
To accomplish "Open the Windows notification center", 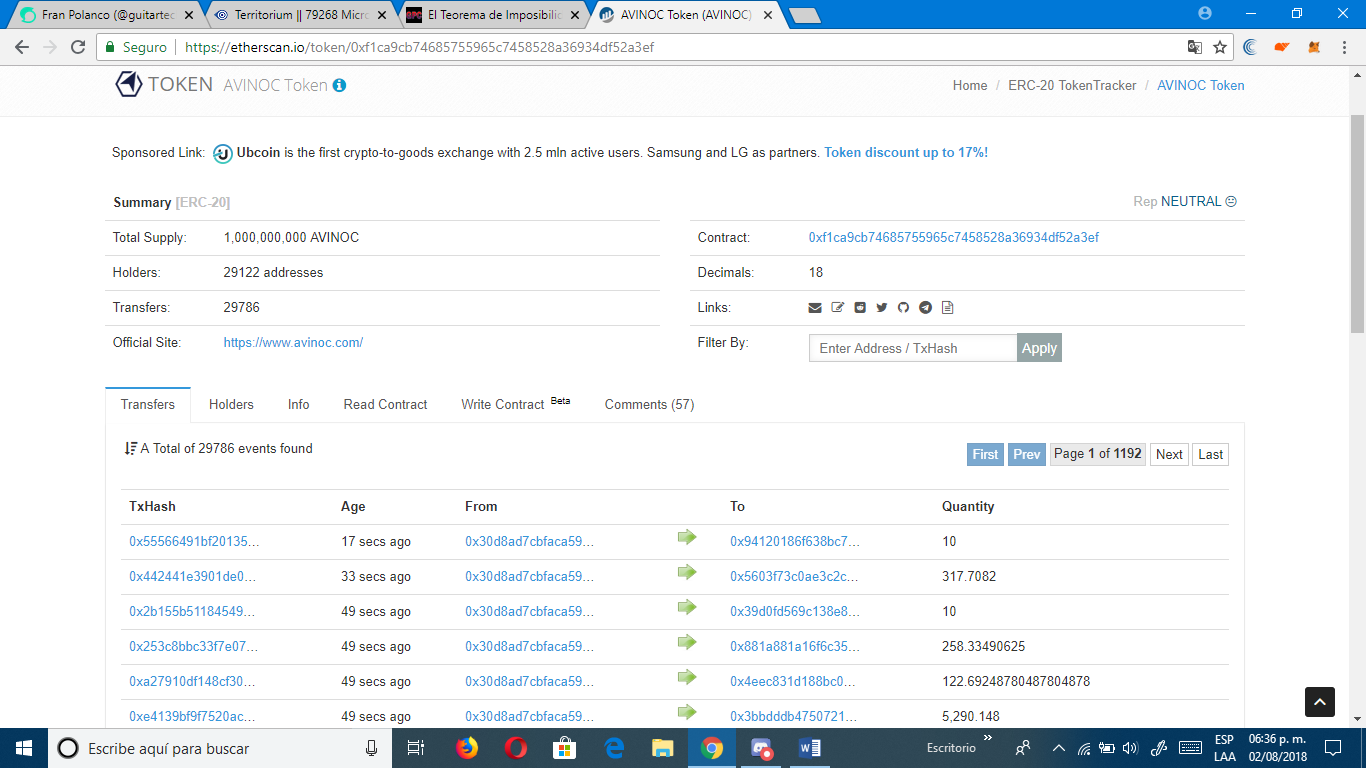I will pyautogui.click(x=1333, y=748).
